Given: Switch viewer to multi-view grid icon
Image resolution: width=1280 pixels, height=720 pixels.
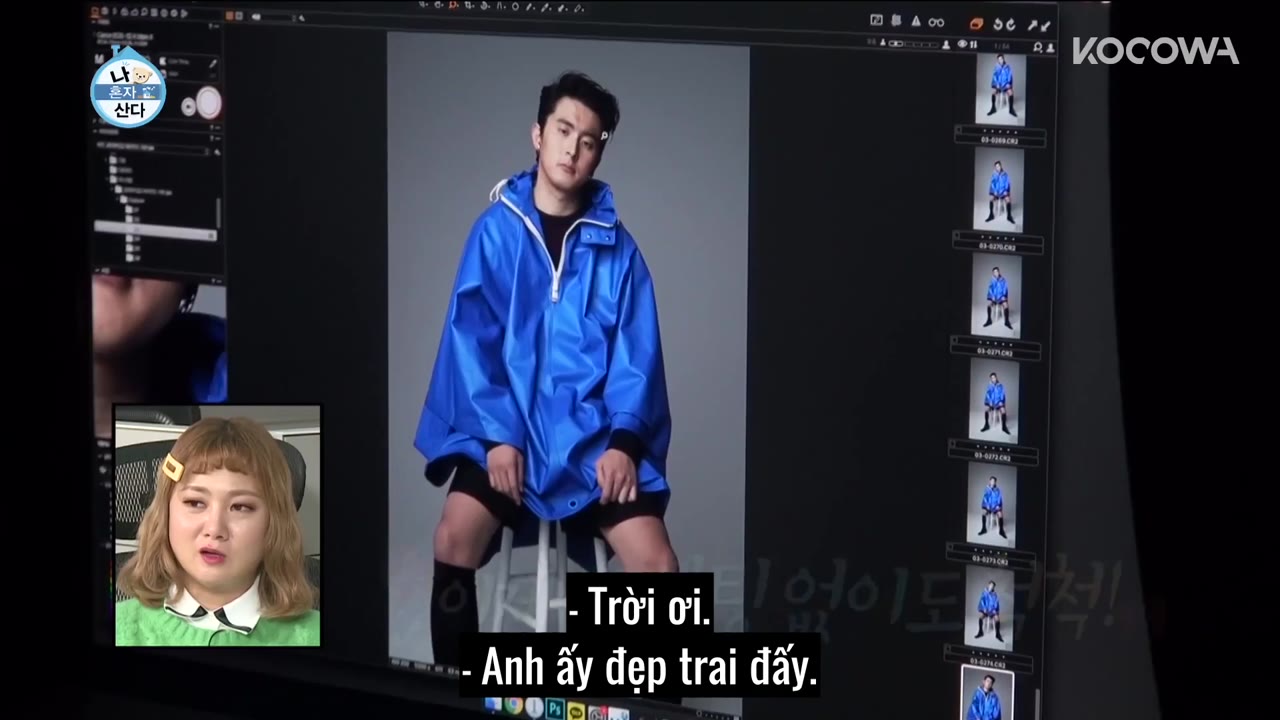Looking at the screenshot, I should (x=229, y=15).
